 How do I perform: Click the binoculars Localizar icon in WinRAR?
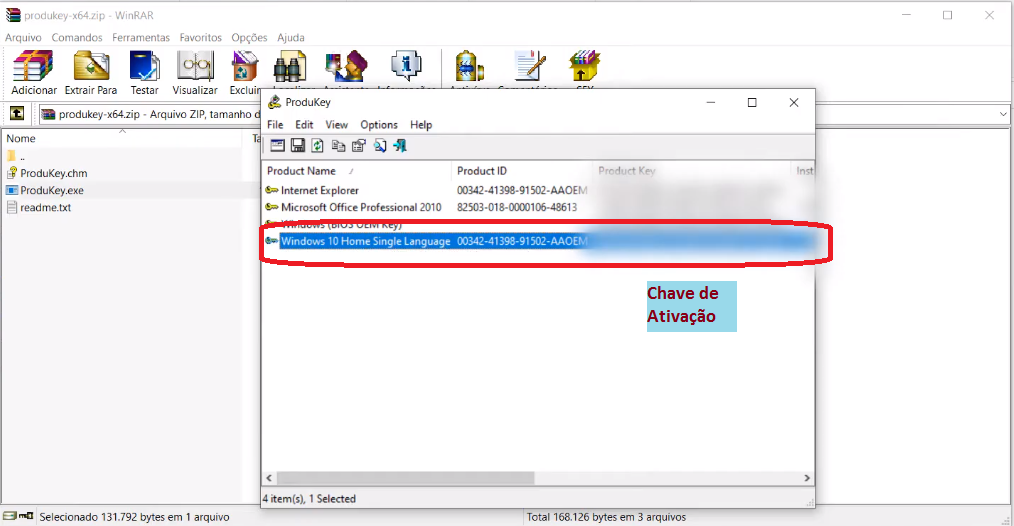[290, 68]
